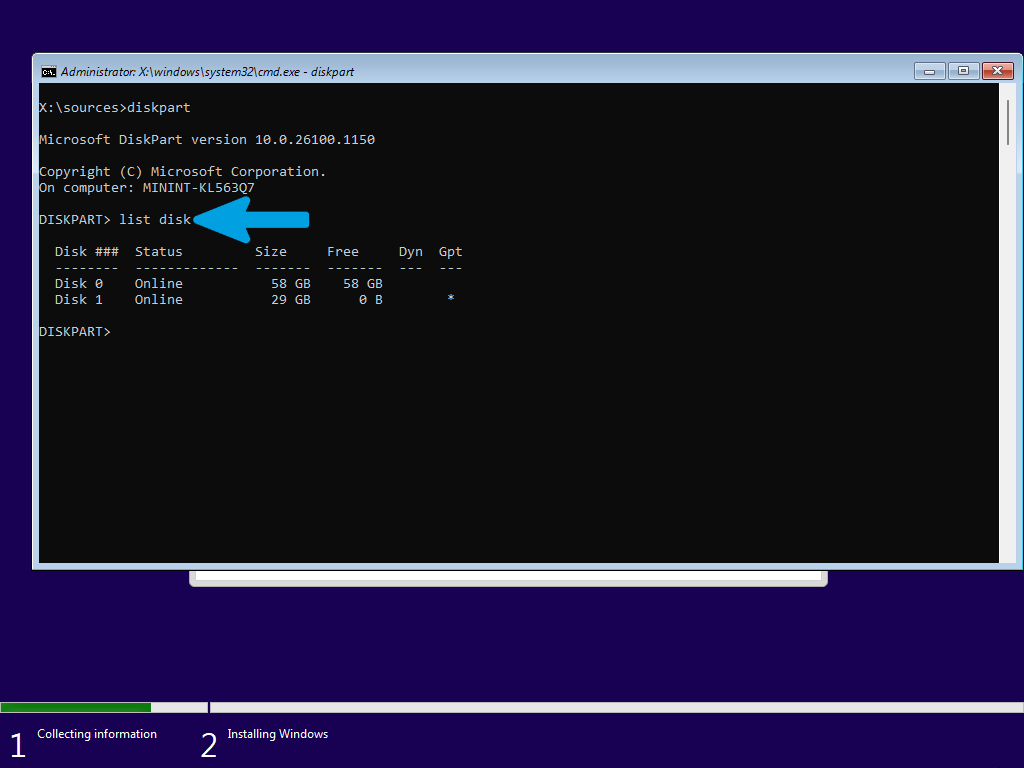Click the empty DISKPART> prompt line
Screen dimensions: 1024x768
[75, 332]
